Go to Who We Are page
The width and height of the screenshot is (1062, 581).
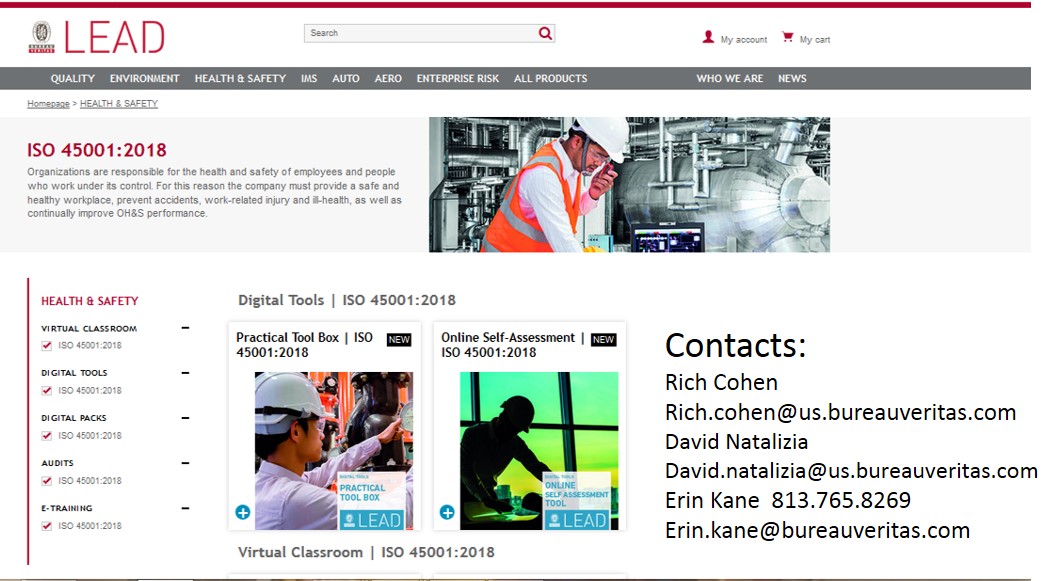pos(729,79)
